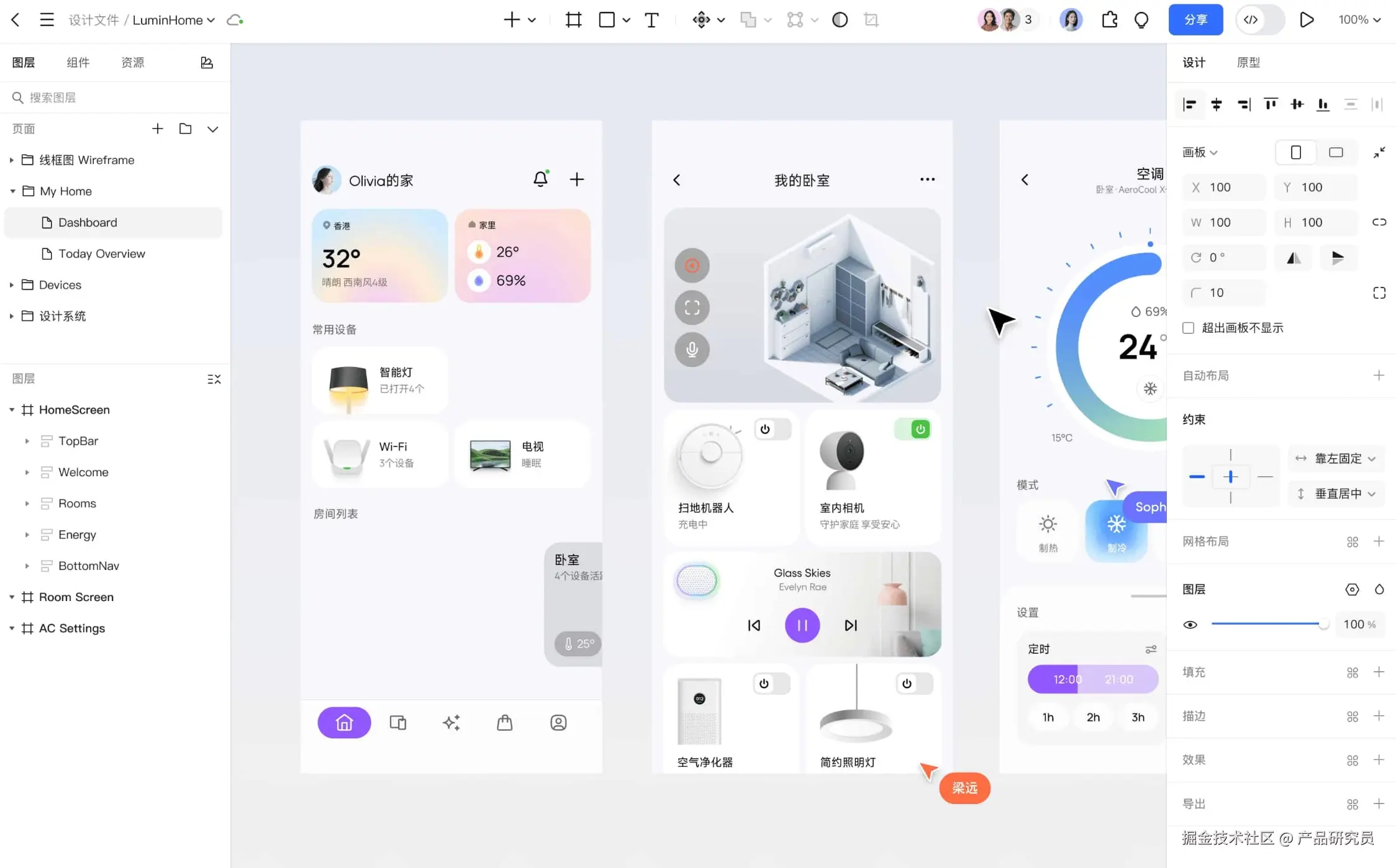Viewport: 1396px width, 868px height.
Task: Switch to the 组件 tab
Action: coord(78,62)
